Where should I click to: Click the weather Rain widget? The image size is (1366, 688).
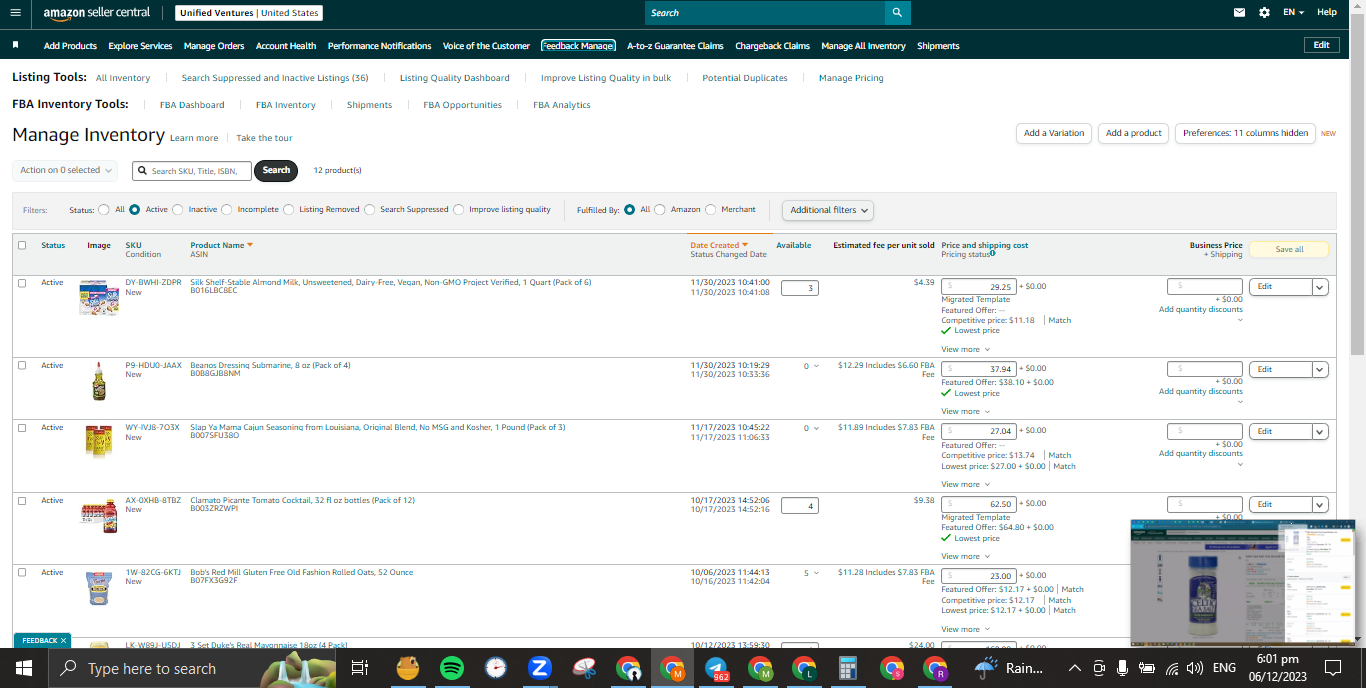1010,668
